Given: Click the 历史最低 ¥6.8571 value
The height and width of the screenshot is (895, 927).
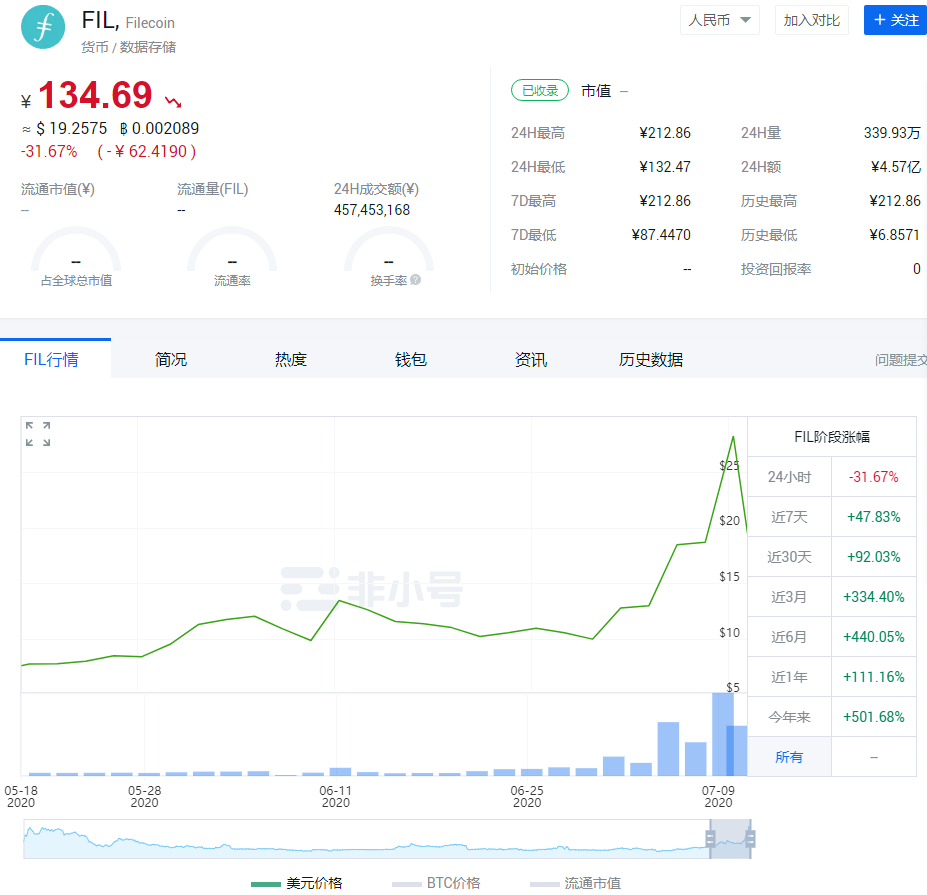Looking at the screenshot, I should click(x=894, y=235).
